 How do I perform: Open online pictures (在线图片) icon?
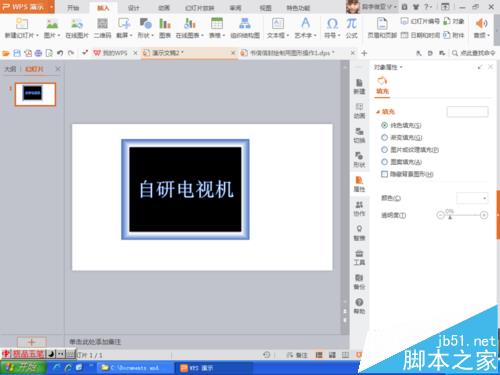coord(77,24)
